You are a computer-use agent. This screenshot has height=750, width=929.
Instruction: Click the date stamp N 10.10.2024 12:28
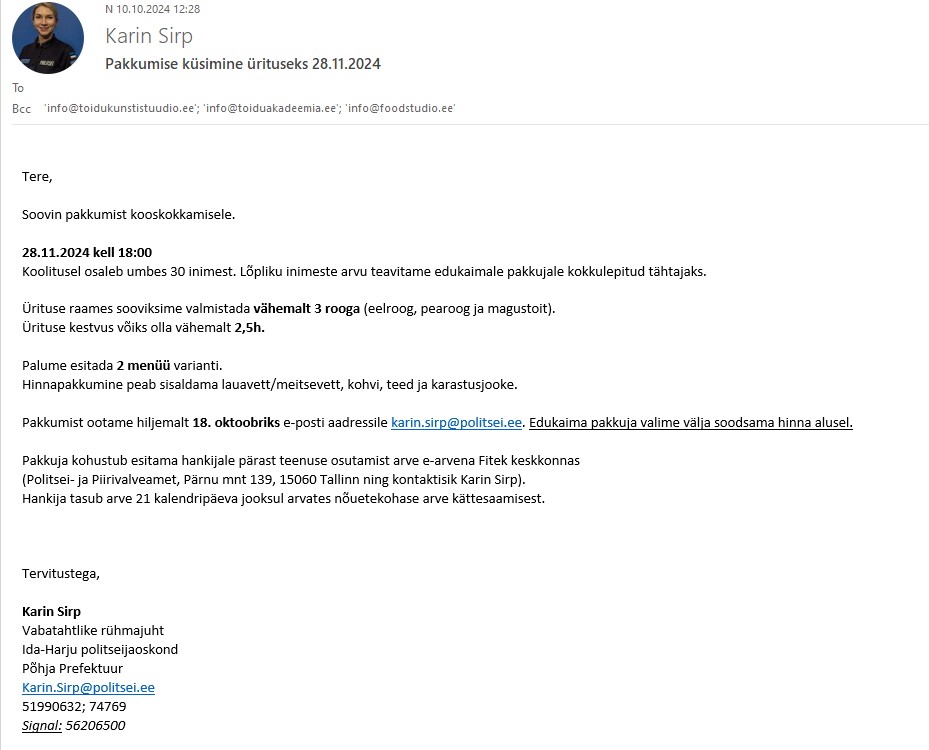(152, 9)
